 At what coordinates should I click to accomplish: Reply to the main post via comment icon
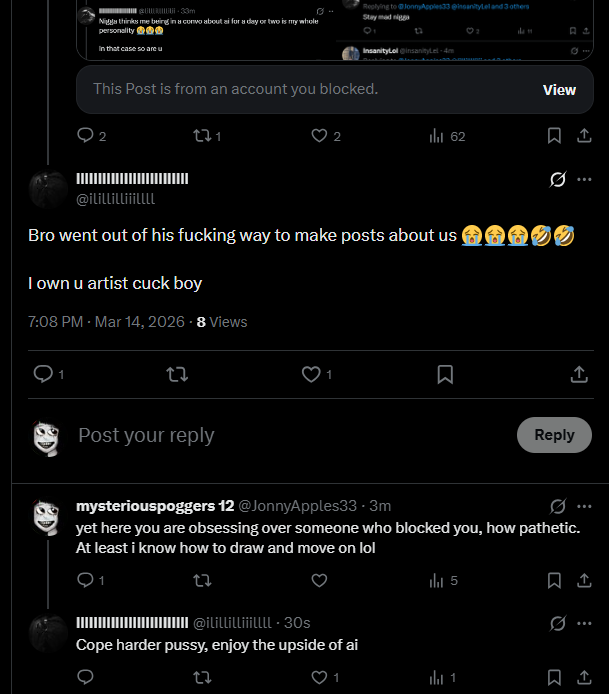(x=43, y=374)
